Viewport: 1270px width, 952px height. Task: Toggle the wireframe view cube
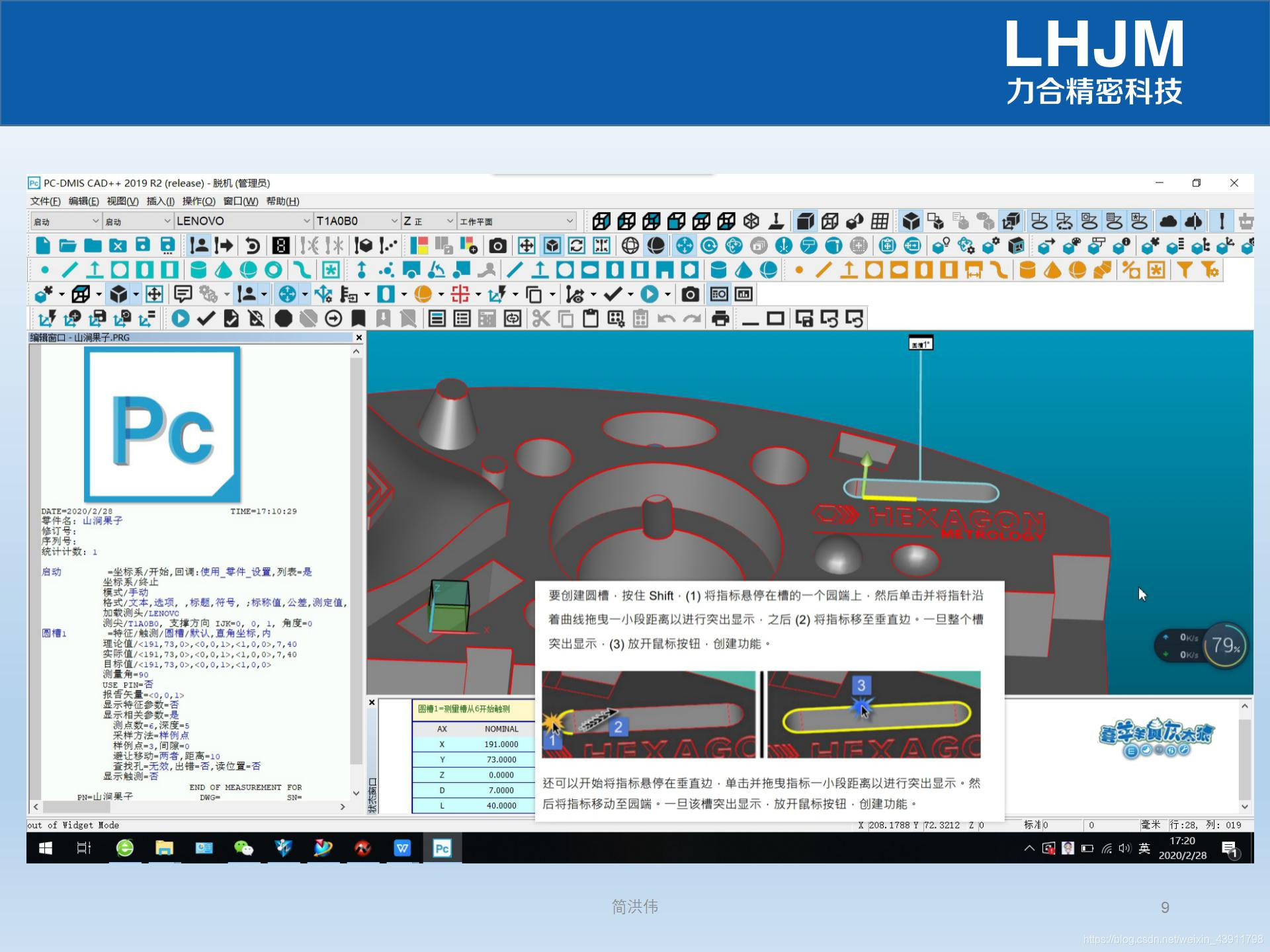click(830, 221)
